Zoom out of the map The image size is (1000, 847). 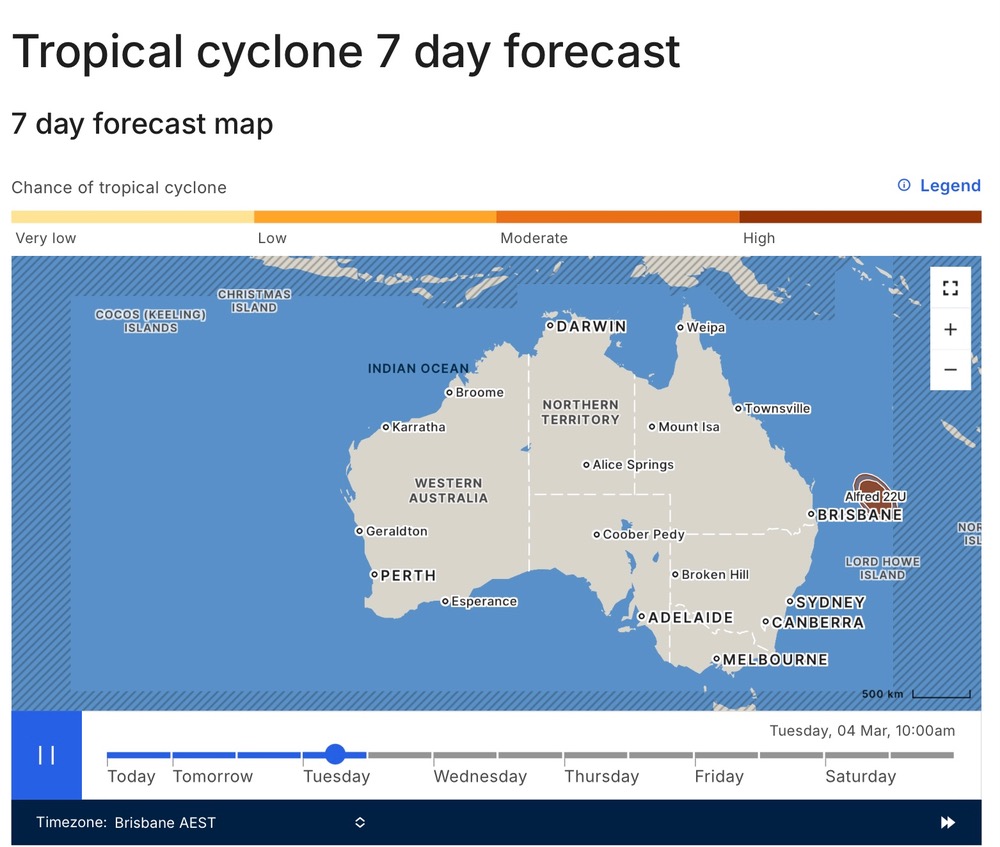(950, 370)
